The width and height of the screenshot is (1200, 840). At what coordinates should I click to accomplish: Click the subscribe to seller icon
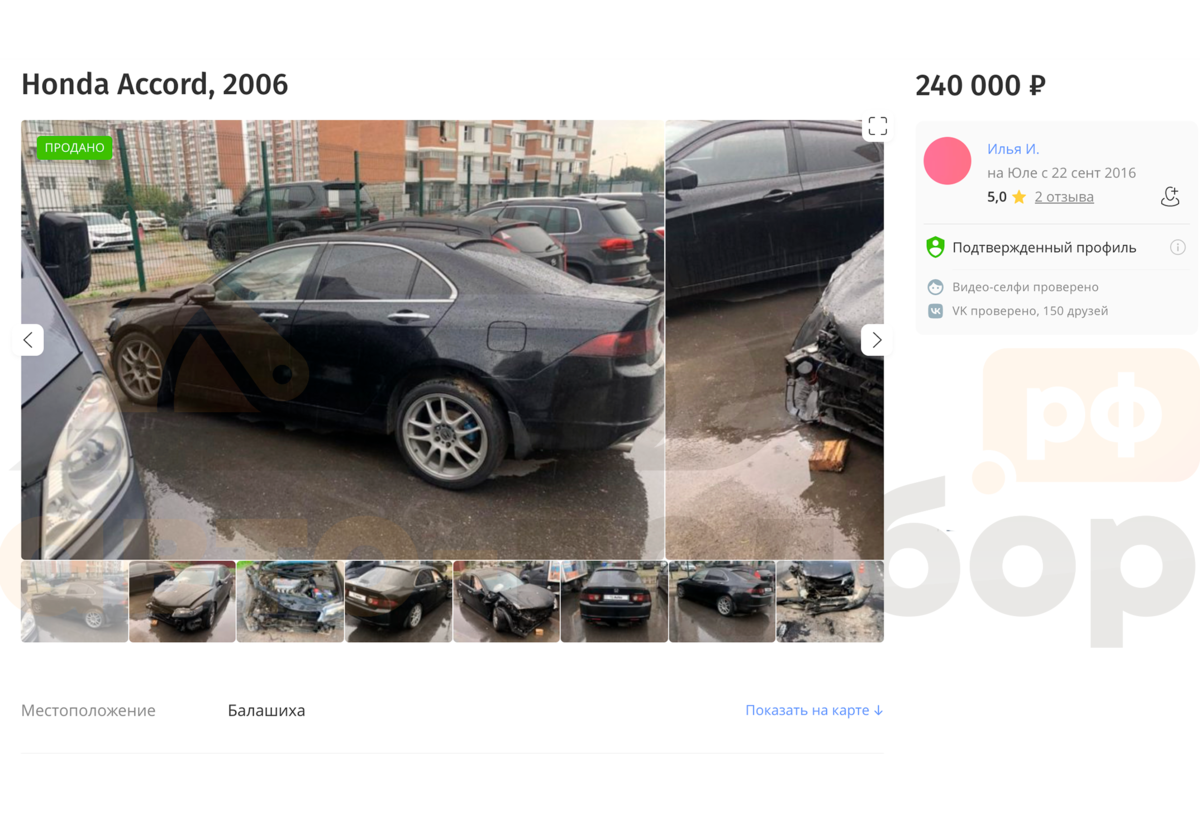click(x=1170, y=196)
